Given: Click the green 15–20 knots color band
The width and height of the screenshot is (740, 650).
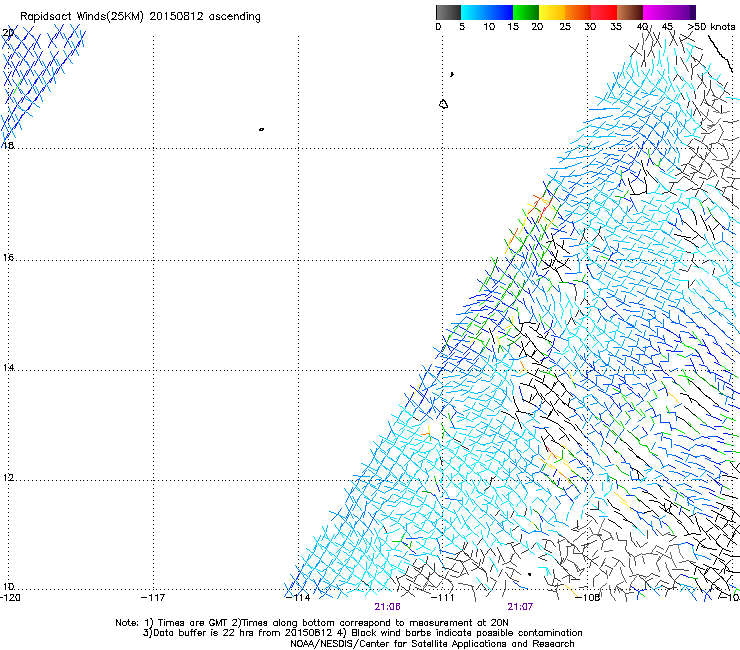Looking at the screenshot, I should pyautogui.click(x=526, y=12).
